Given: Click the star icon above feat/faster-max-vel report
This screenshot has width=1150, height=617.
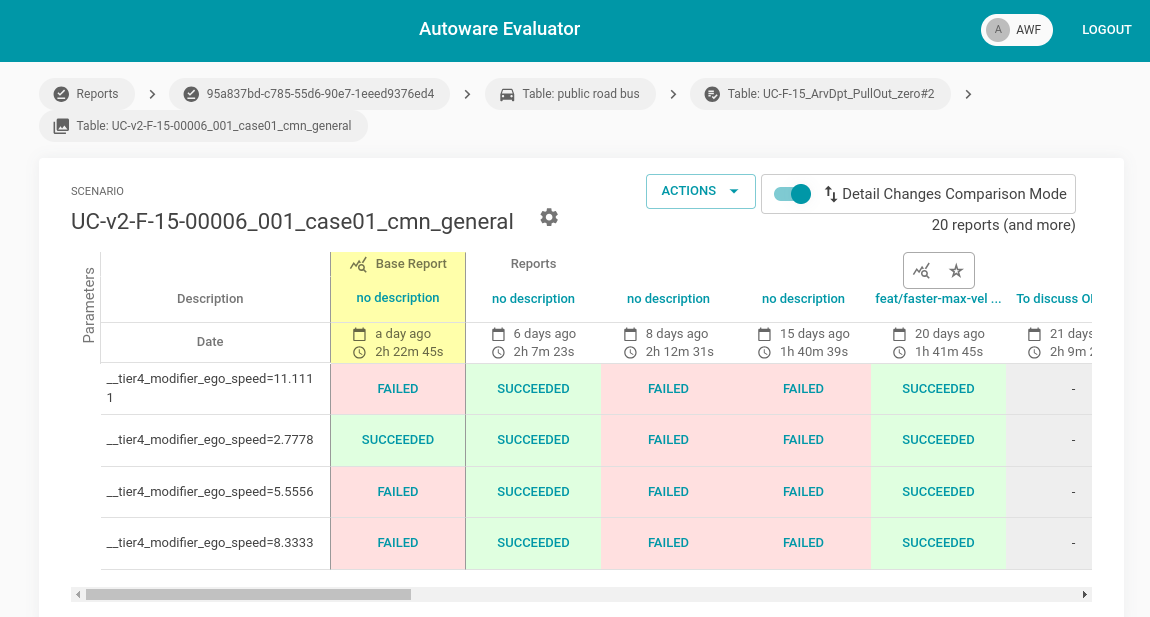Looking at the screenshot, I should [x=956, y=271].
